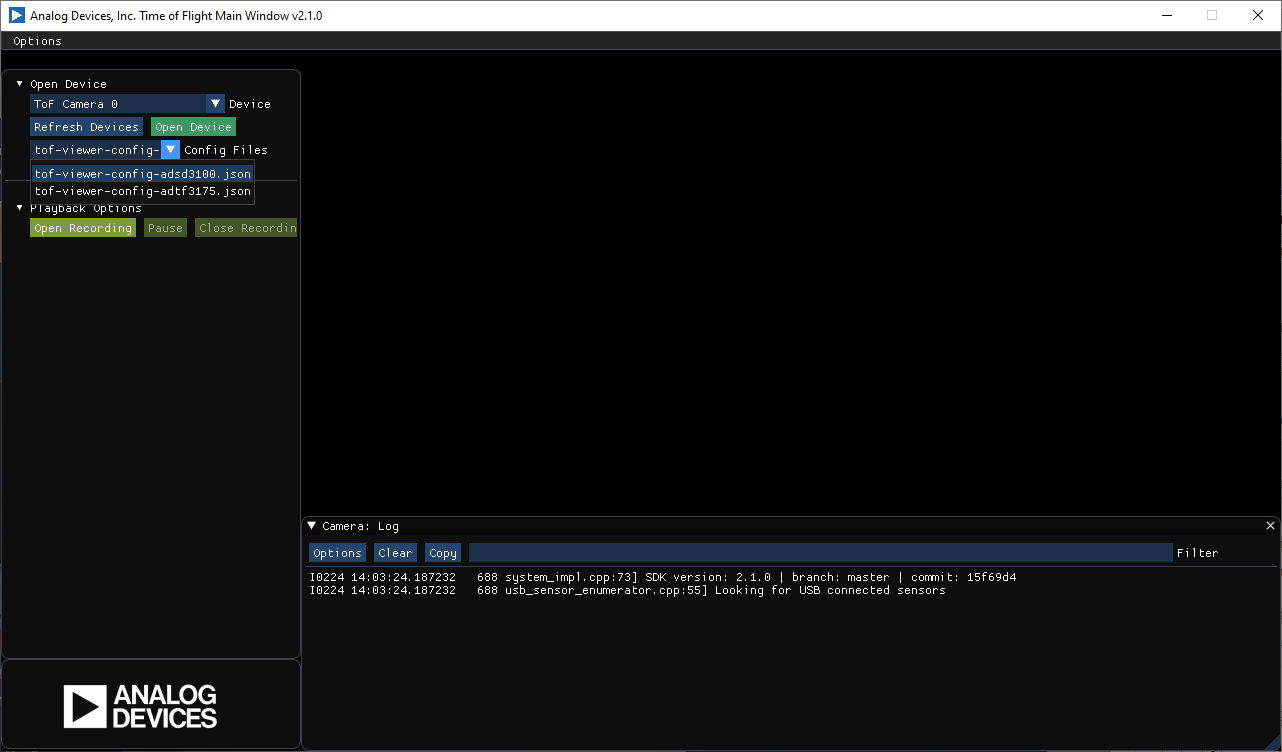Open the log Options button

[x=337, y=553]
